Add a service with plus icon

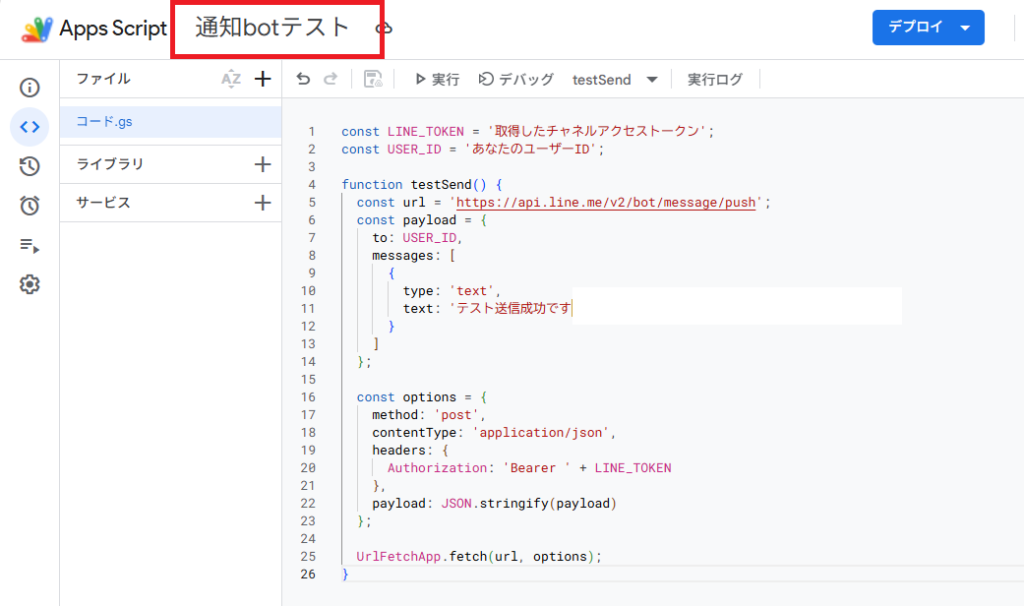click(263, 202)
